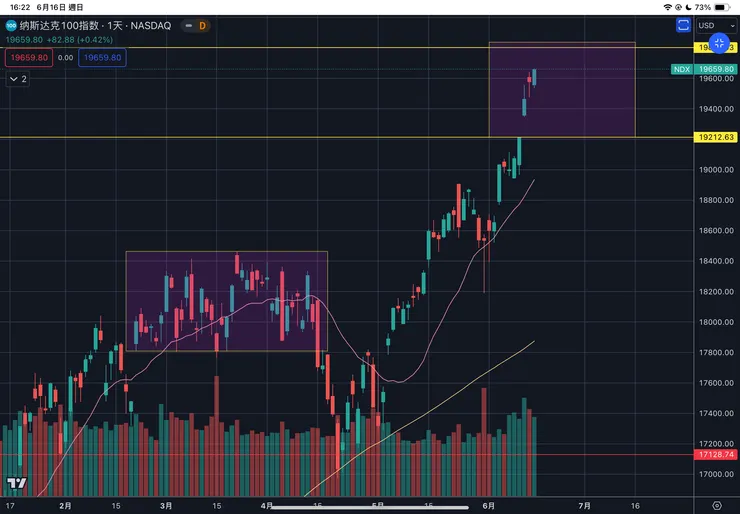The height and width of the screenshot is (514, 740).
Task: Click the blue buy price 19659.80 button
Action: coord(102,58)
